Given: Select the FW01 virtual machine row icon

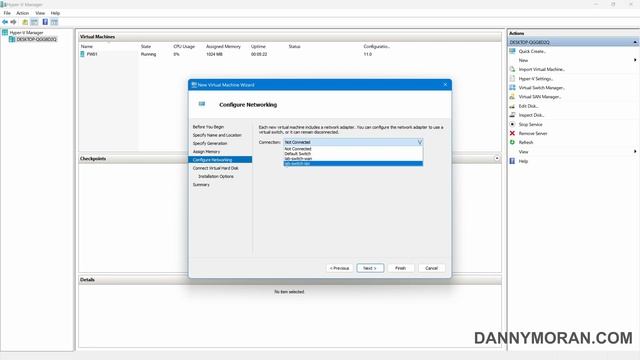Looking at the screenshot, I should pyautogui.click(x=82, y=54).
